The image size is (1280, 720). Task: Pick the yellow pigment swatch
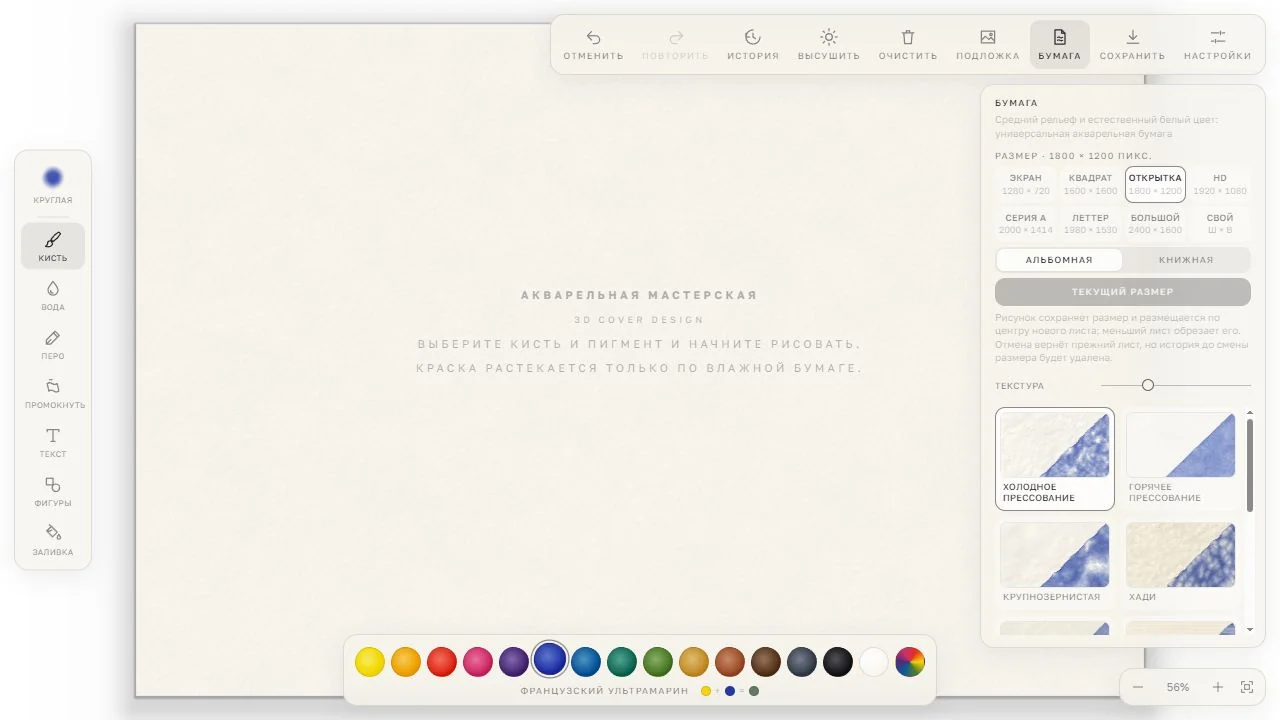coord(370,662)
